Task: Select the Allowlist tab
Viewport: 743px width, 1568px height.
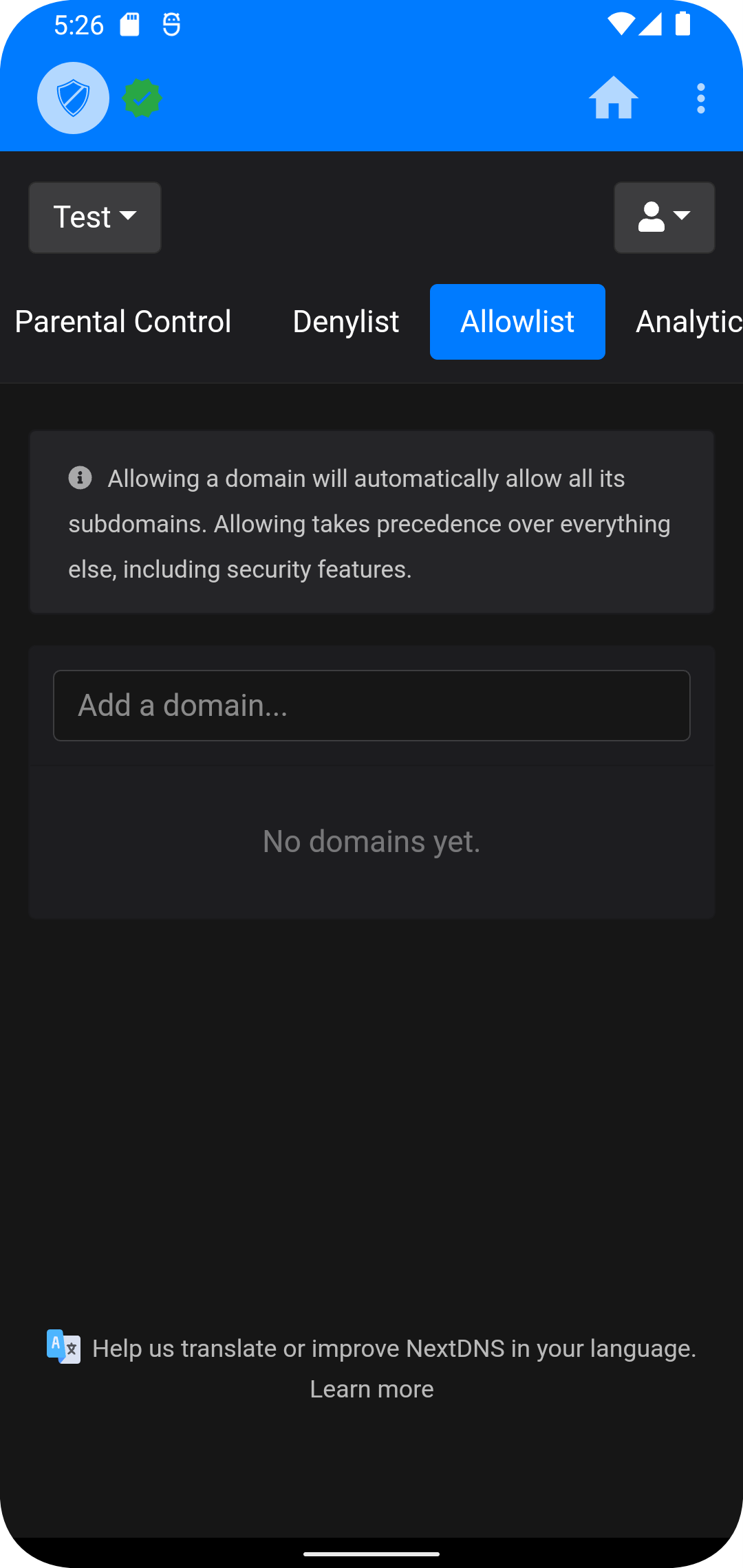Action: [517, 322]
